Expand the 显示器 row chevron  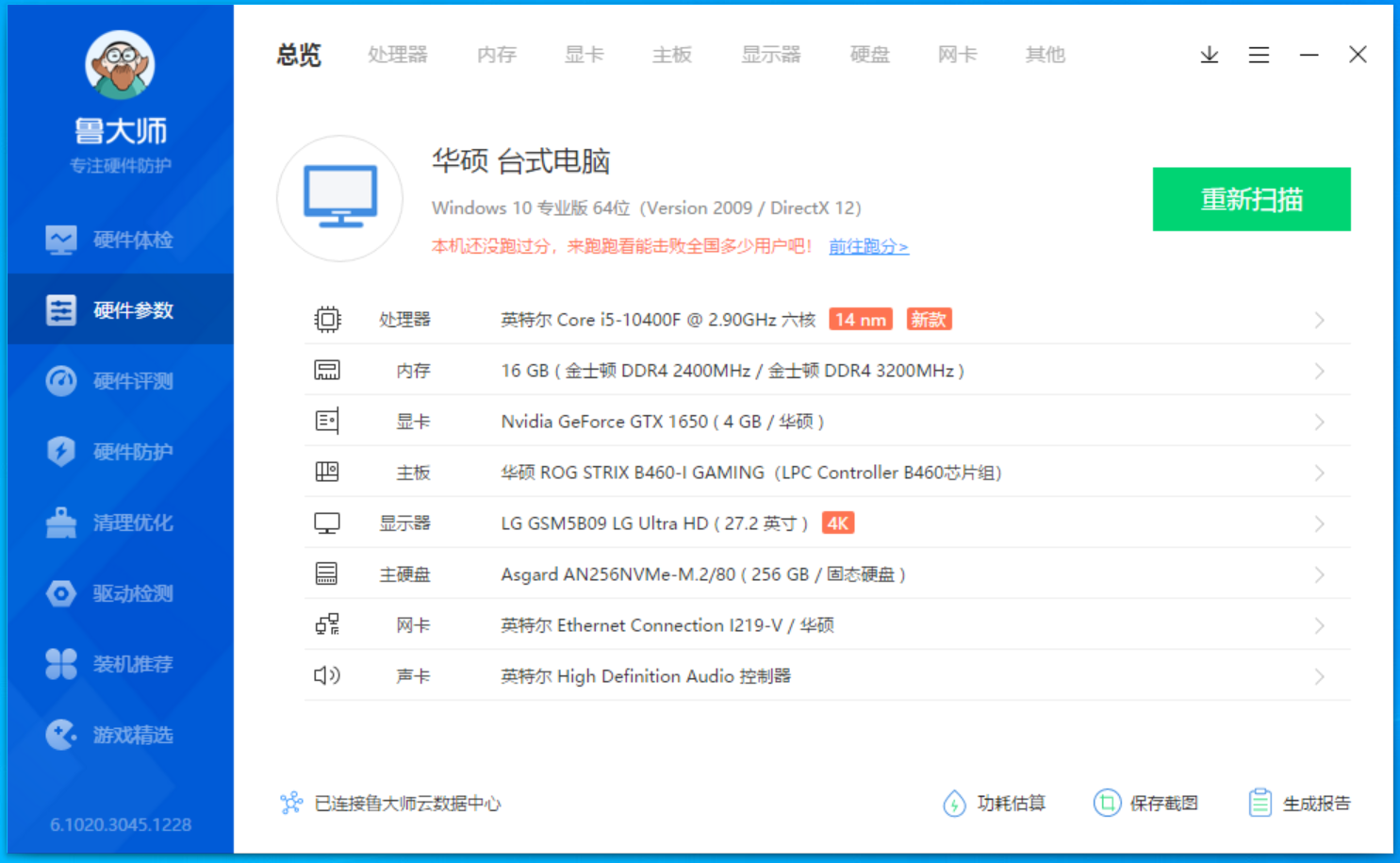(x=1320, y=524)
